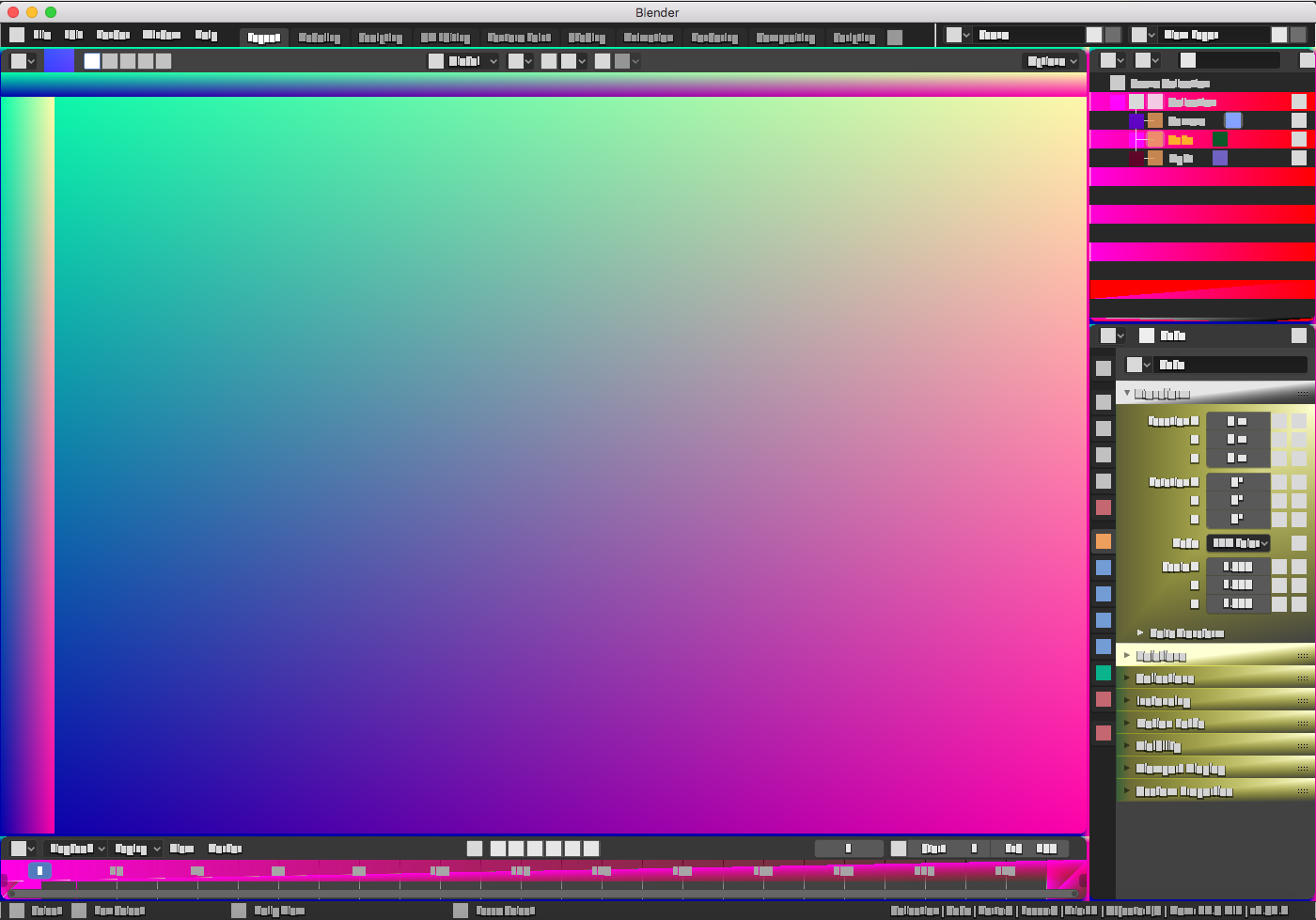Toggle snapping in the viewport header
The width and height of the screenshot is (1316, 920).
[x=549, y=61]
